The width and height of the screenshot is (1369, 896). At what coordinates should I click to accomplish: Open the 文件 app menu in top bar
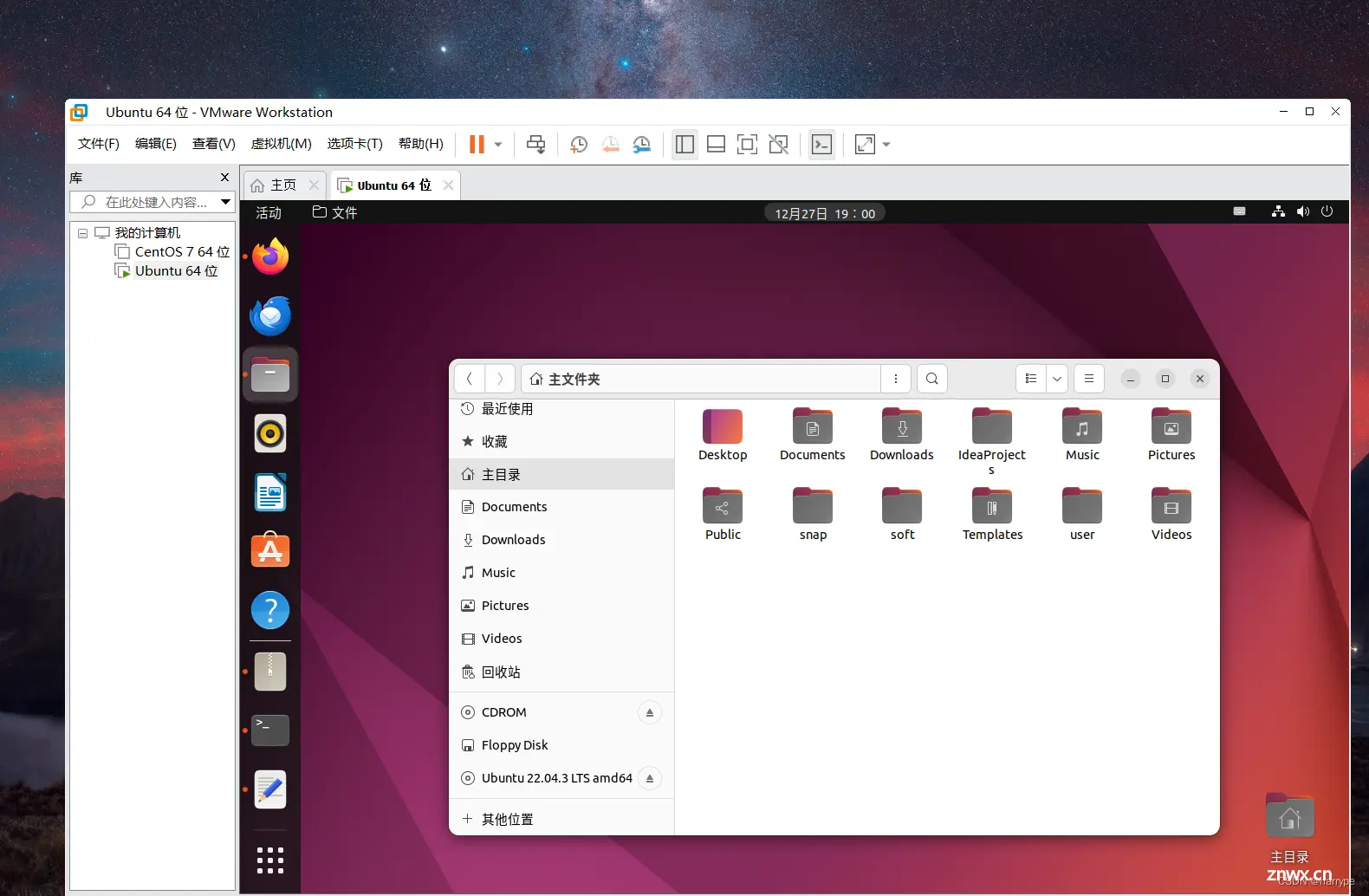coord(334,213)
